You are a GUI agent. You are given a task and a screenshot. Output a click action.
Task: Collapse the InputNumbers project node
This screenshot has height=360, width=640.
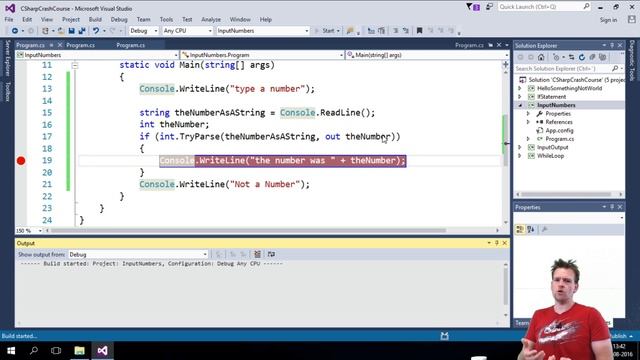[520, 105]
